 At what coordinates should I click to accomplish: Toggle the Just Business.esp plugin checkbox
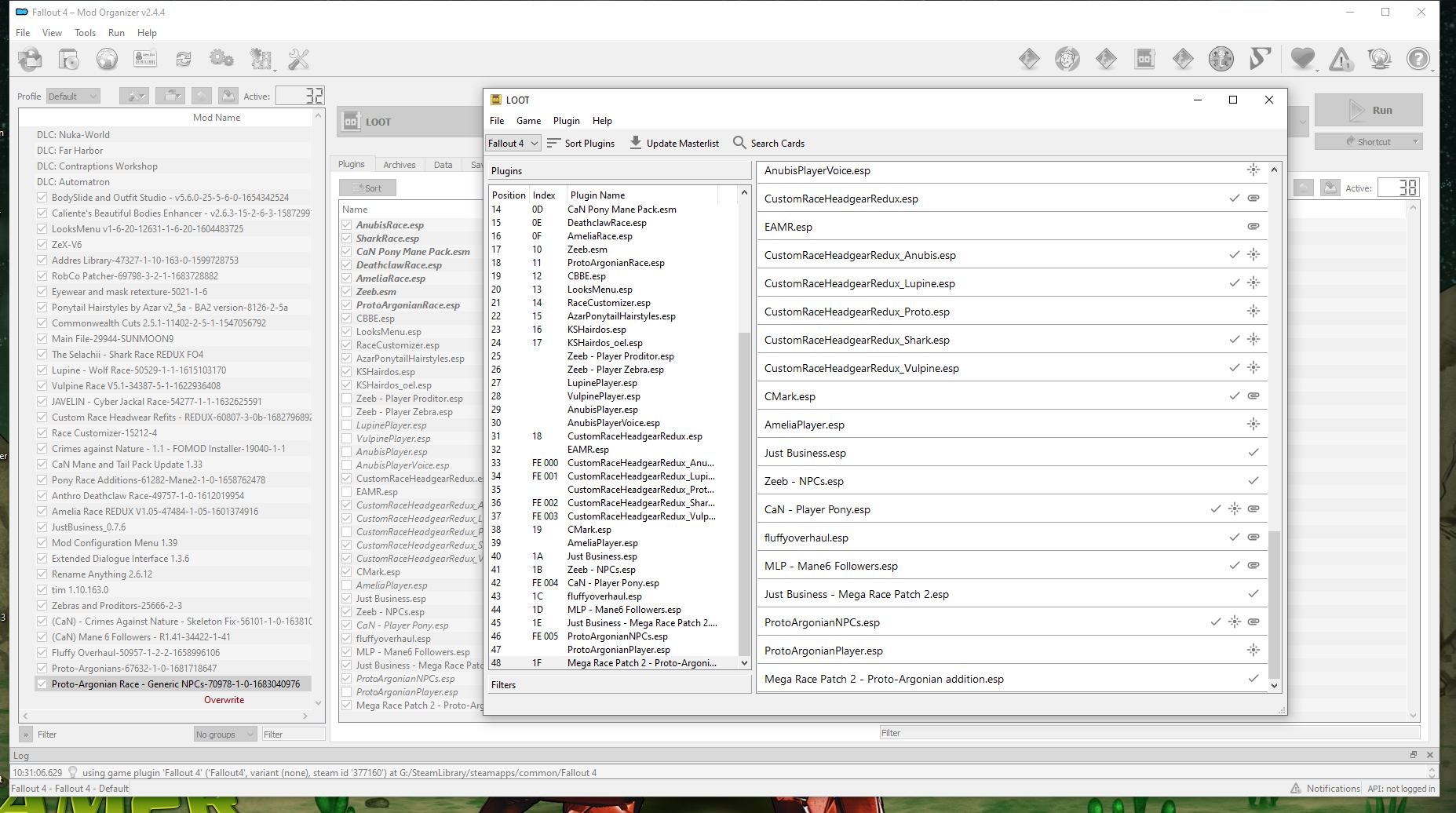coord(346,599)
